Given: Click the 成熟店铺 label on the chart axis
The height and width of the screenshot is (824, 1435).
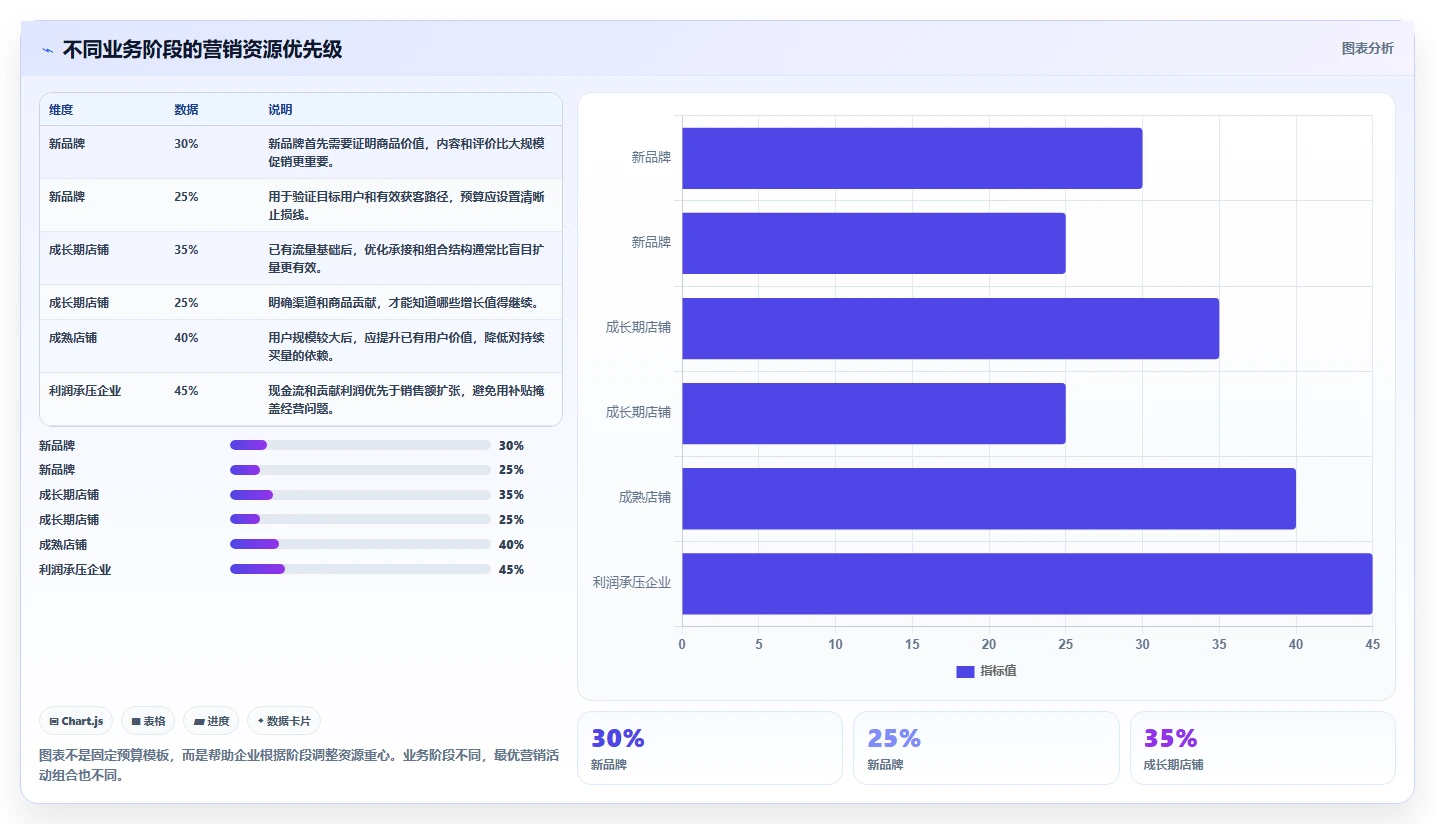Looking at the screenshot, I should (x=644, y=497).
